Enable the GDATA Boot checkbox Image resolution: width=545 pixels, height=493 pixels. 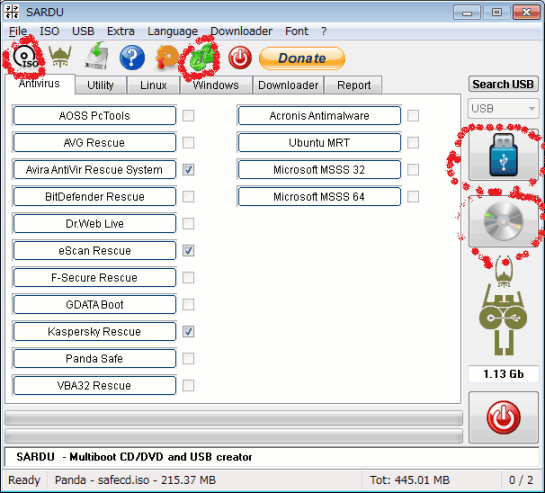[x=188, y=305]
